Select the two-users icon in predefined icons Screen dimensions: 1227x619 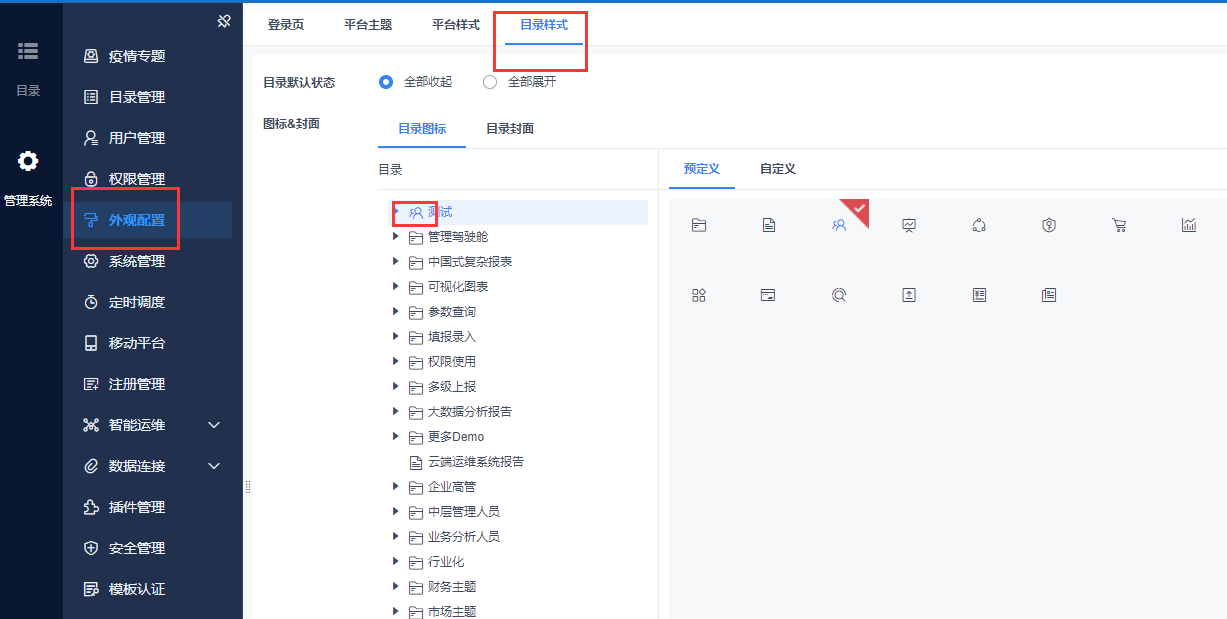click(839, 225)
